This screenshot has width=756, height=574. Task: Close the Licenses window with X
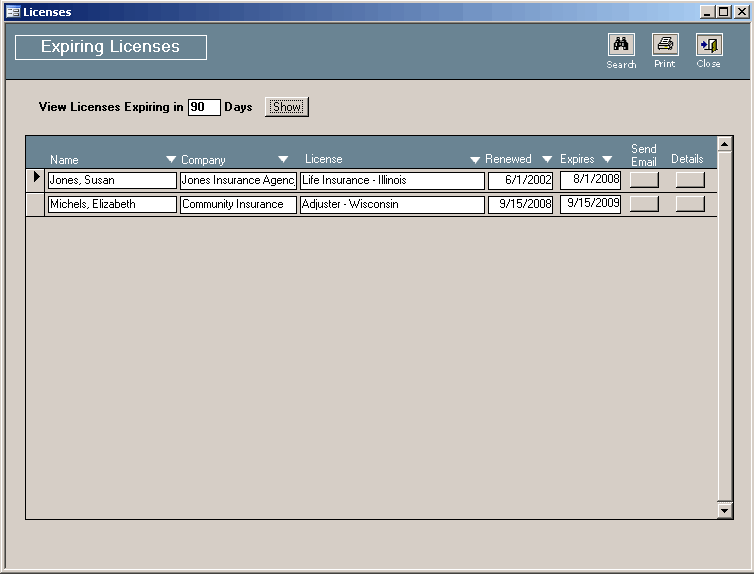point(741,12)
